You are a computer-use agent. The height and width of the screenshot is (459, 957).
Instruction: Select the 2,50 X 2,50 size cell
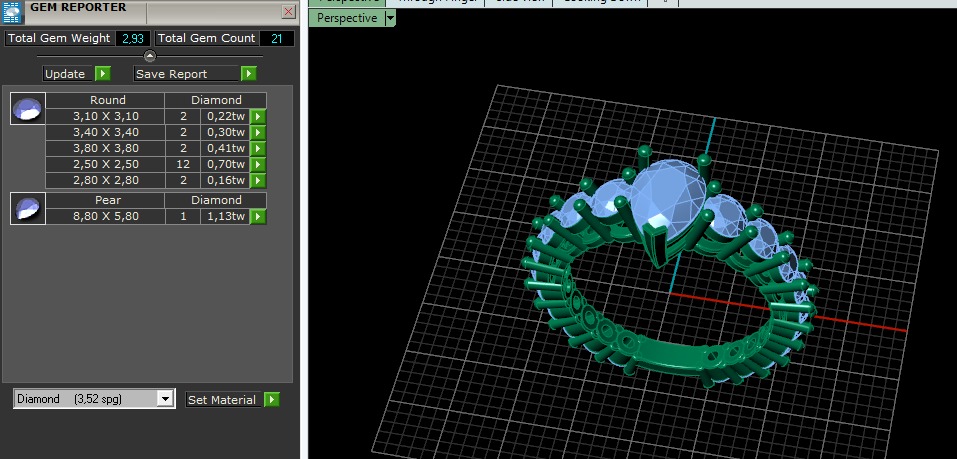point(106,164)
